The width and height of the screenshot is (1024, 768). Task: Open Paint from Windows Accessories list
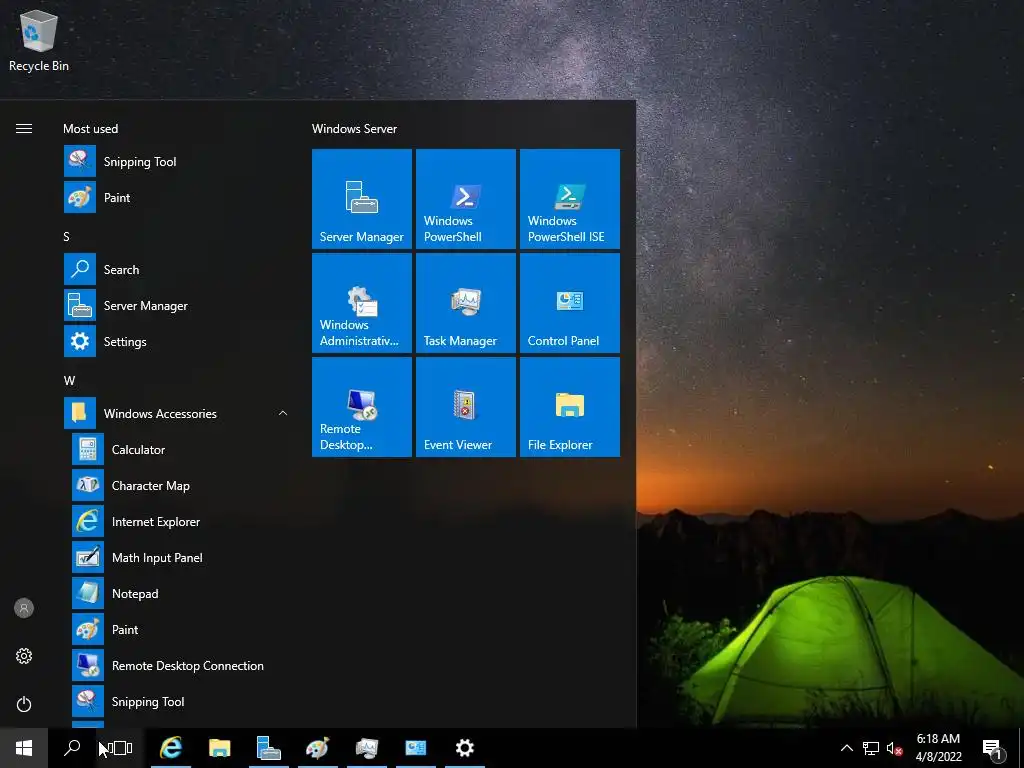coord(180,629)
